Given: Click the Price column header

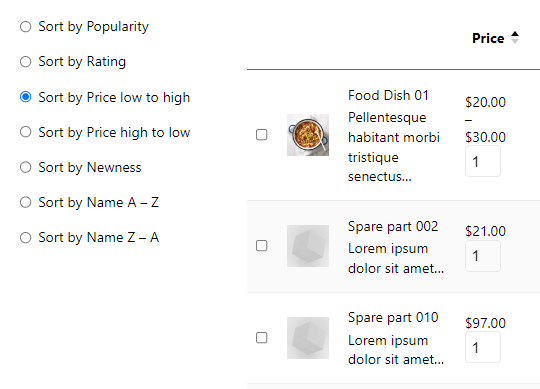Looking at the screenshot, I should pyautogui.click(x=488, y=38).
